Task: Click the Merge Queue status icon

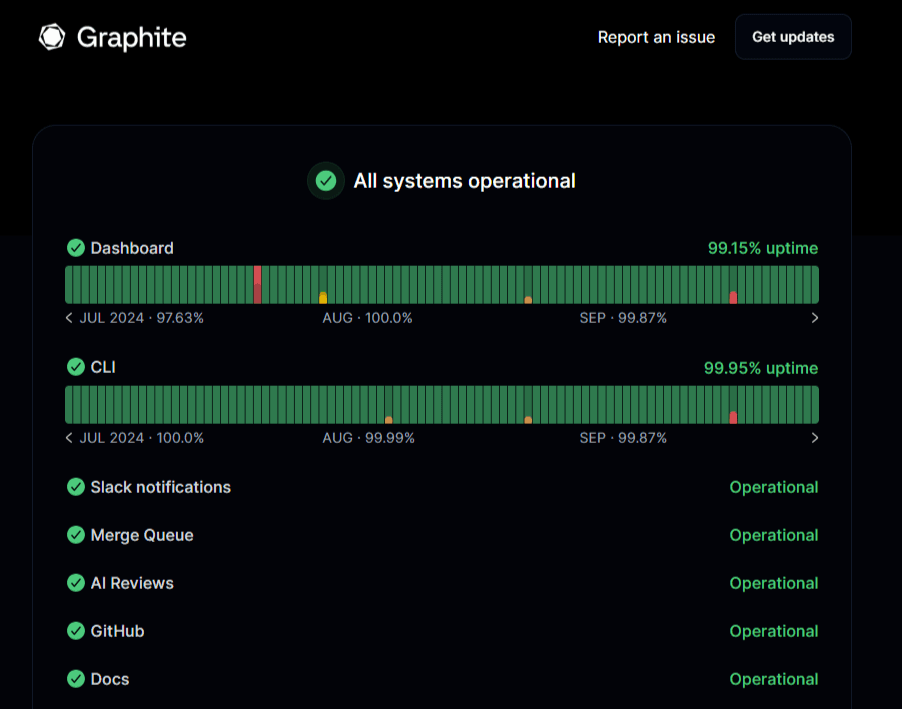Action: tap(76, 535)
